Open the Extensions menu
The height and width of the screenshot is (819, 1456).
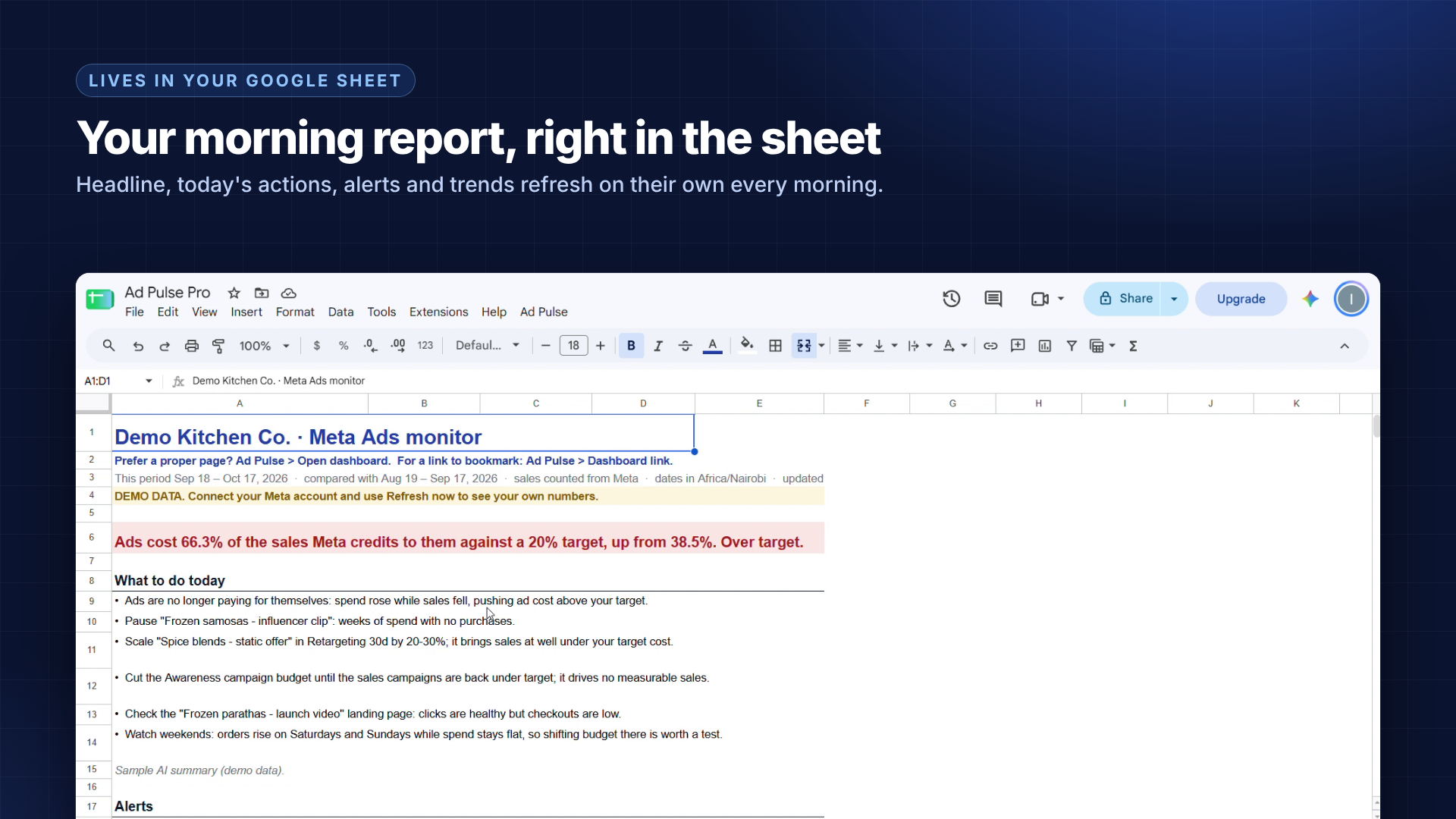pos(438,312)
